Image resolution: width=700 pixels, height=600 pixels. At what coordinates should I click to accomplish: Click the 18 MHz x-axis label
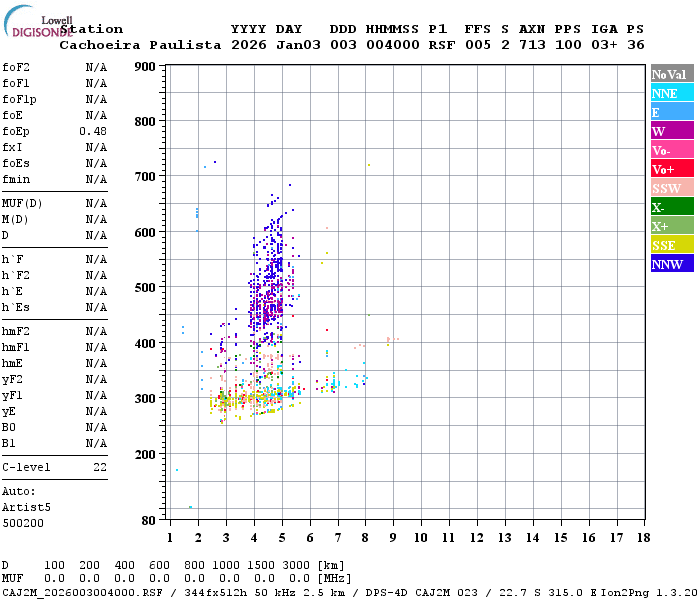[x=643, y=538]
